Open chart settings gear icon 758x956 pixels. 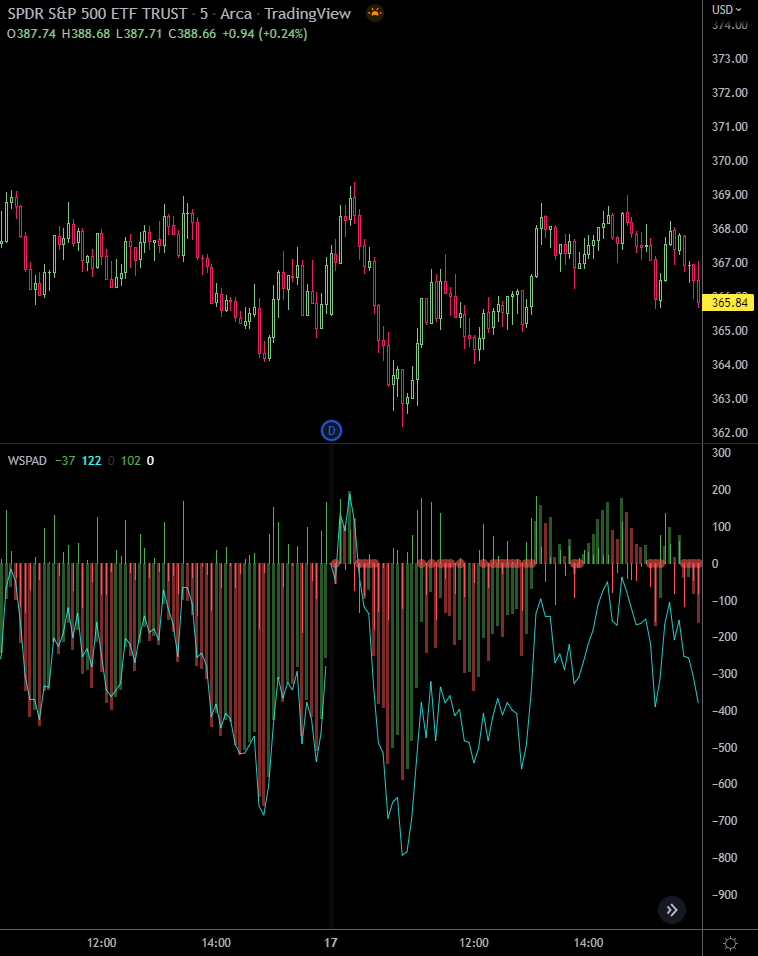(x=730, y=943)
